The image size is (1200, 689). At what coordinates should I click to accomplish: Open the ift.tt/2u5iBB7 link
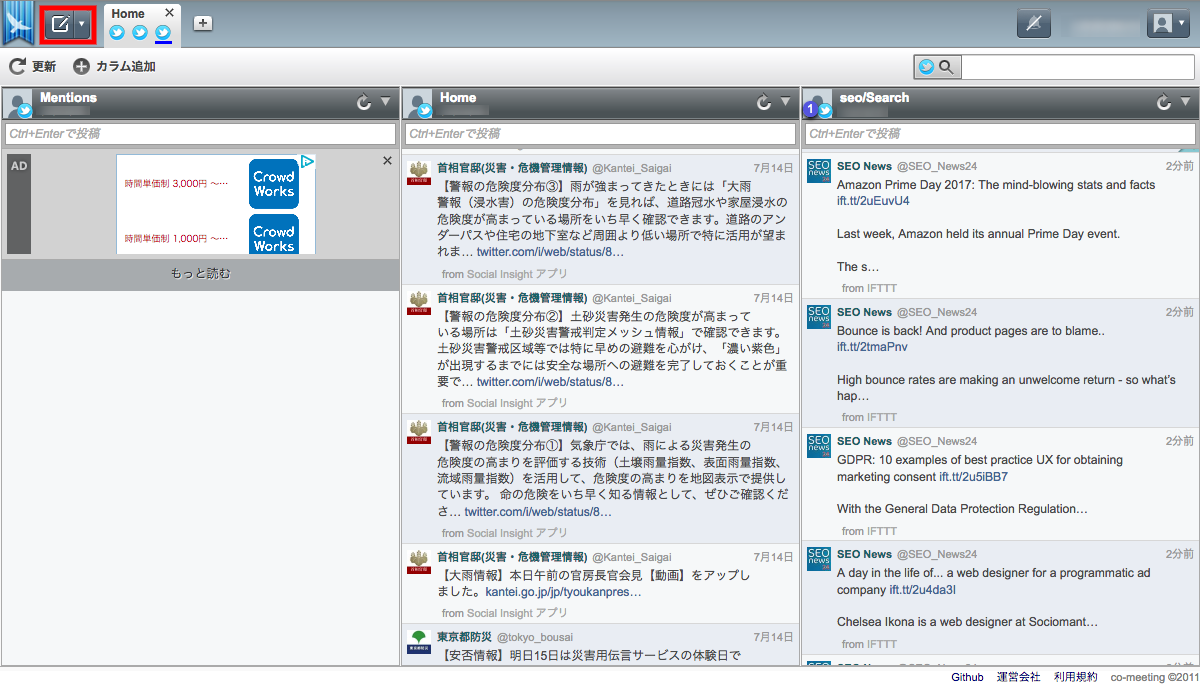click(x=973, y=477)
